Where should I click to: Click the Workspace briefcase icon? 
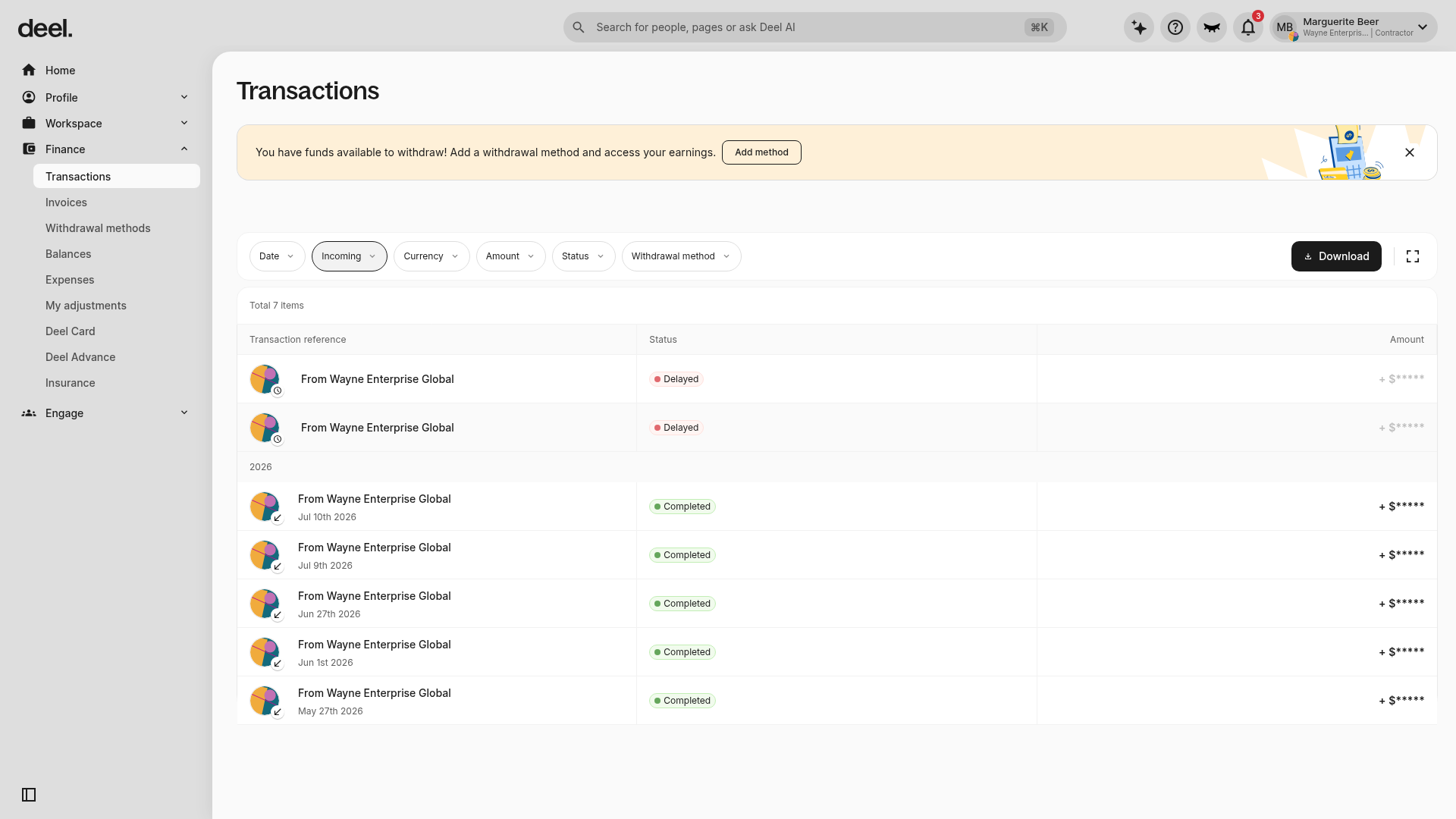click(29, 123)
